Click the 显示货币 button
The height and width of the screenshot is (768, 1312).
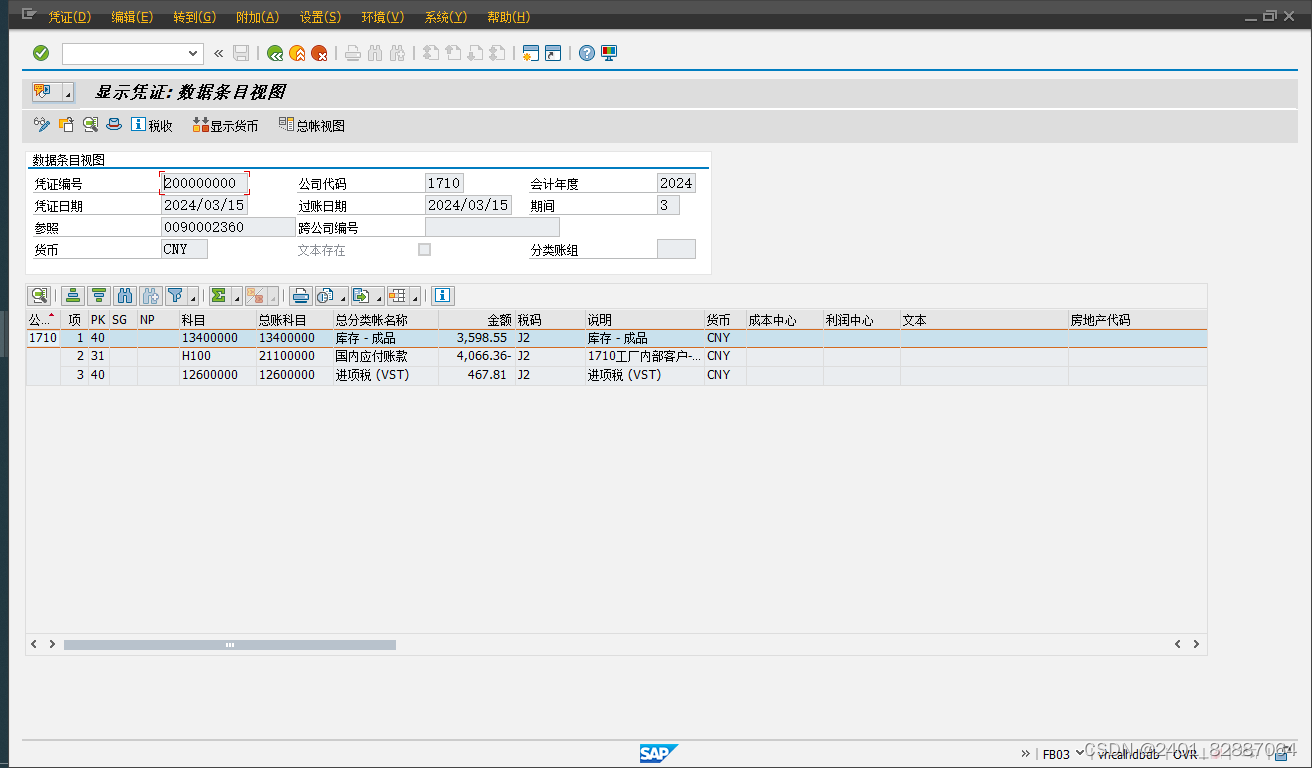(x=225, y=125)
